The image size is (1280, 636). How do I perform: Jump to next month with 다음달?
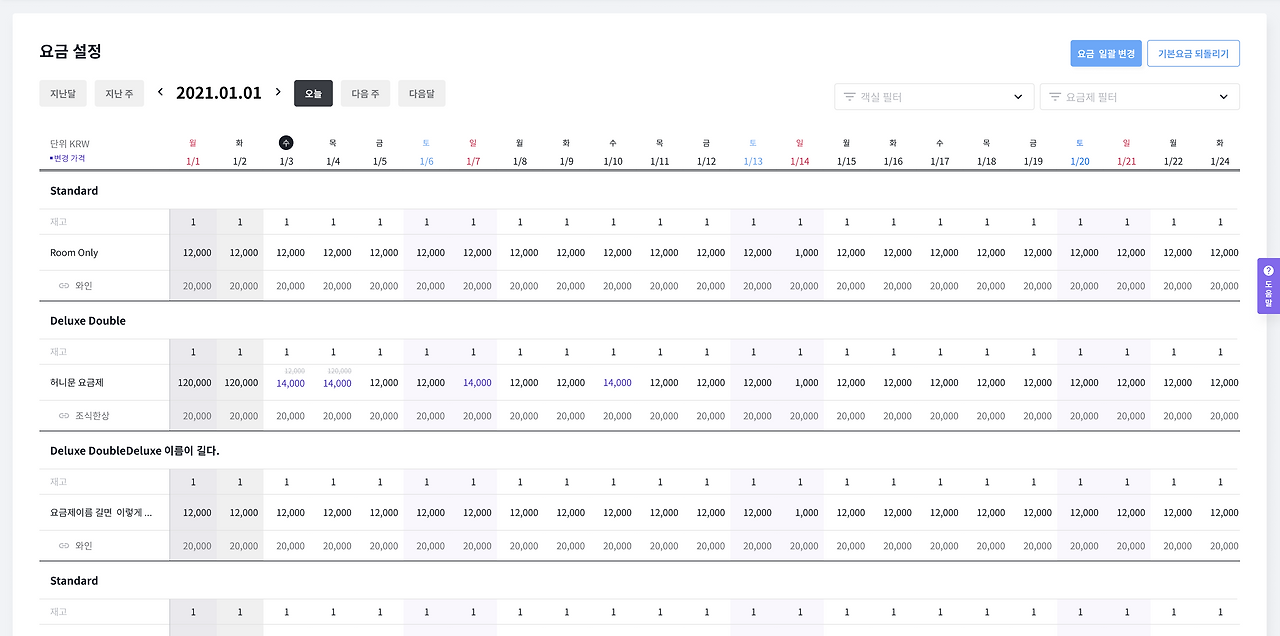coord(421,93)
